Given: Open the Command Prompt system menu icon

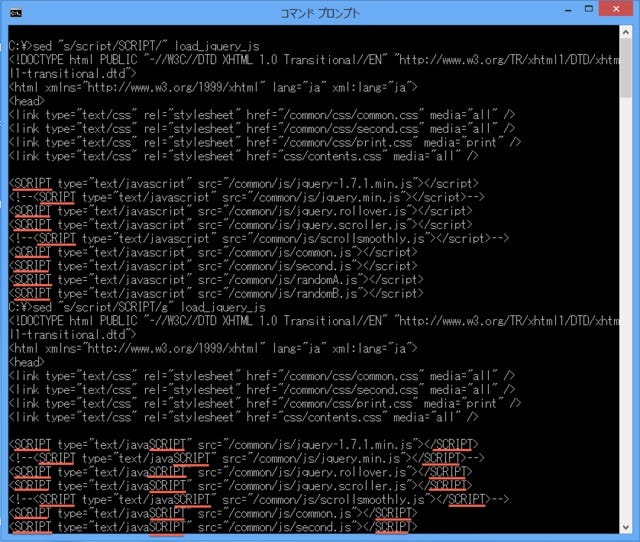Looking at the screenshot, I should click(x=15, y=14).
